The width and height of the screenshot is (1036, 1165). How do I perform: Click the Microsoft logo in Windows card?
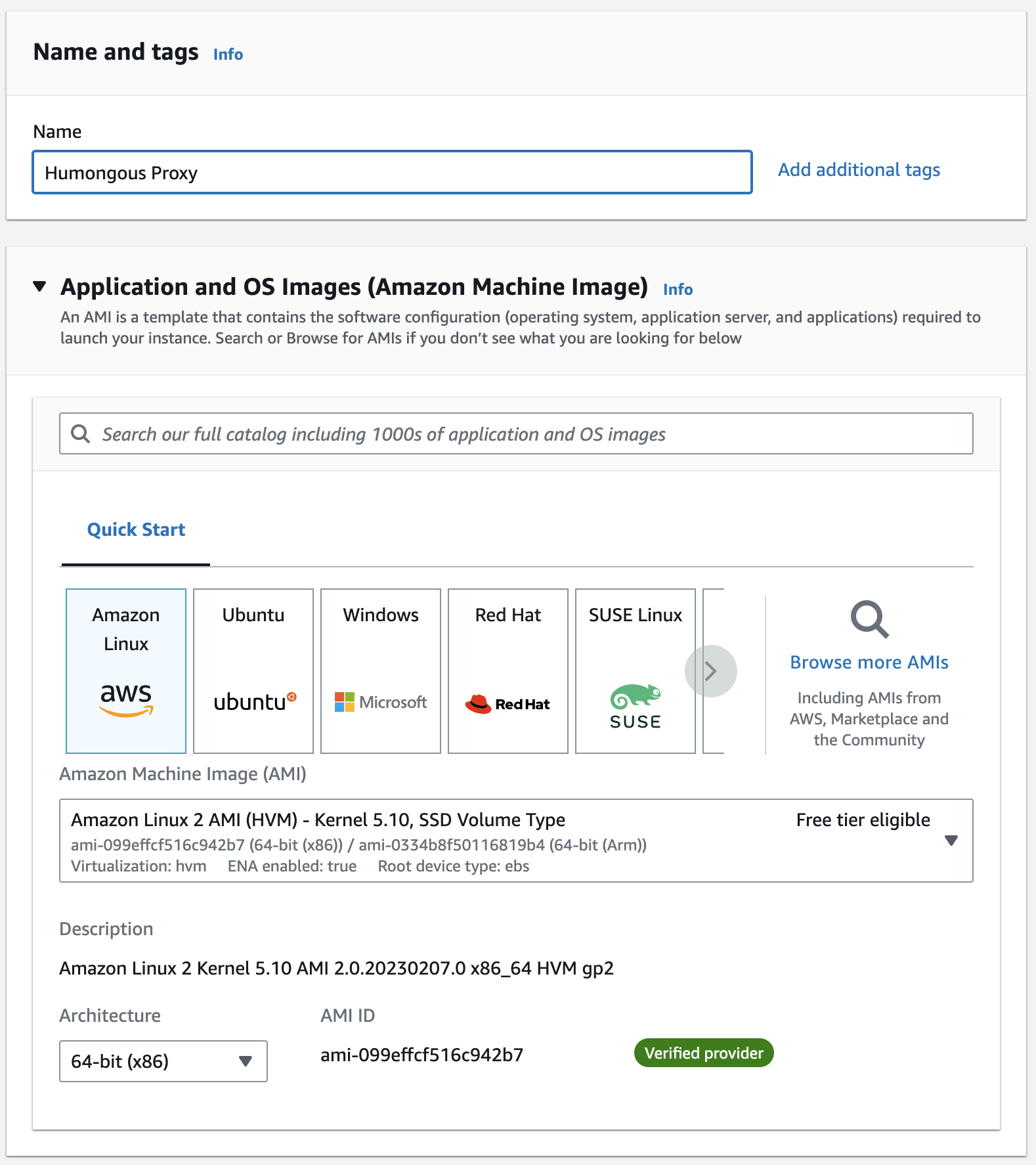point(381,702)
